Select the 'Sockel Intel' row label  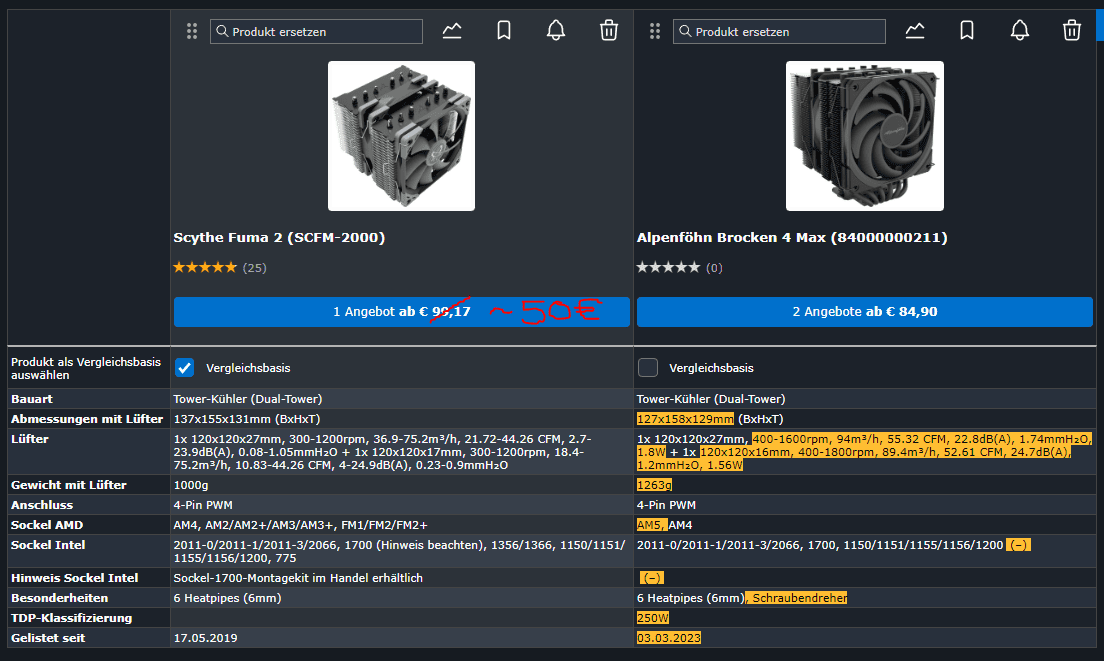[x=48, y=545]
